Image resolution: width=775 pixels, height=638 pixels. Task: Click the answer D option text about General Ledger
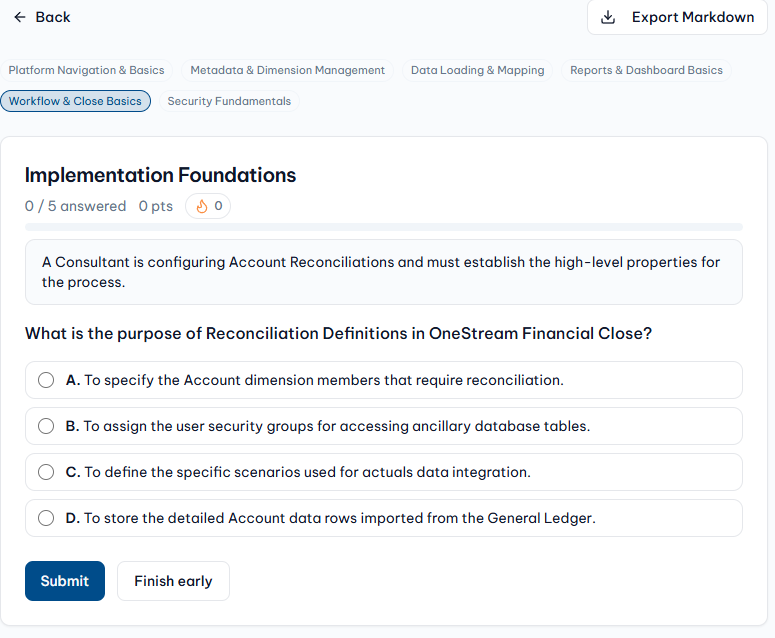tap(330, 518)
